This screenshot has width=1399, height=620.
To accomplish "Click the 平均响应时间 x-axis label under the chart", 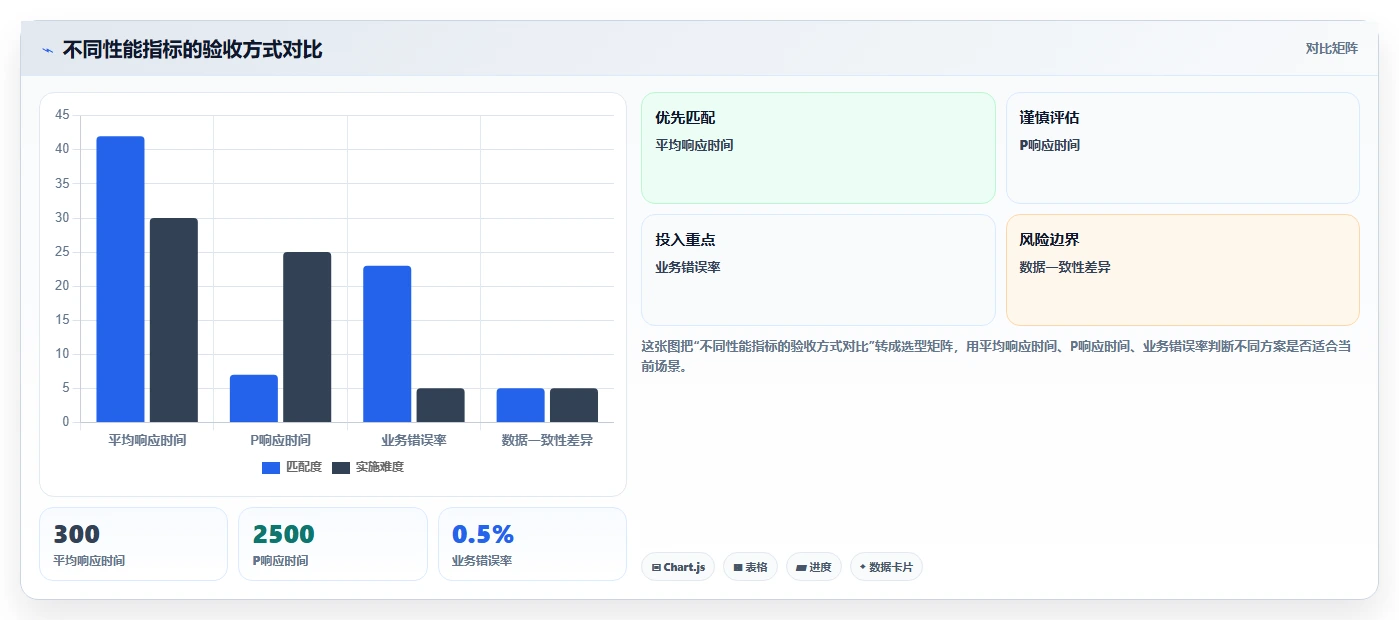I will tap(147, 440).
